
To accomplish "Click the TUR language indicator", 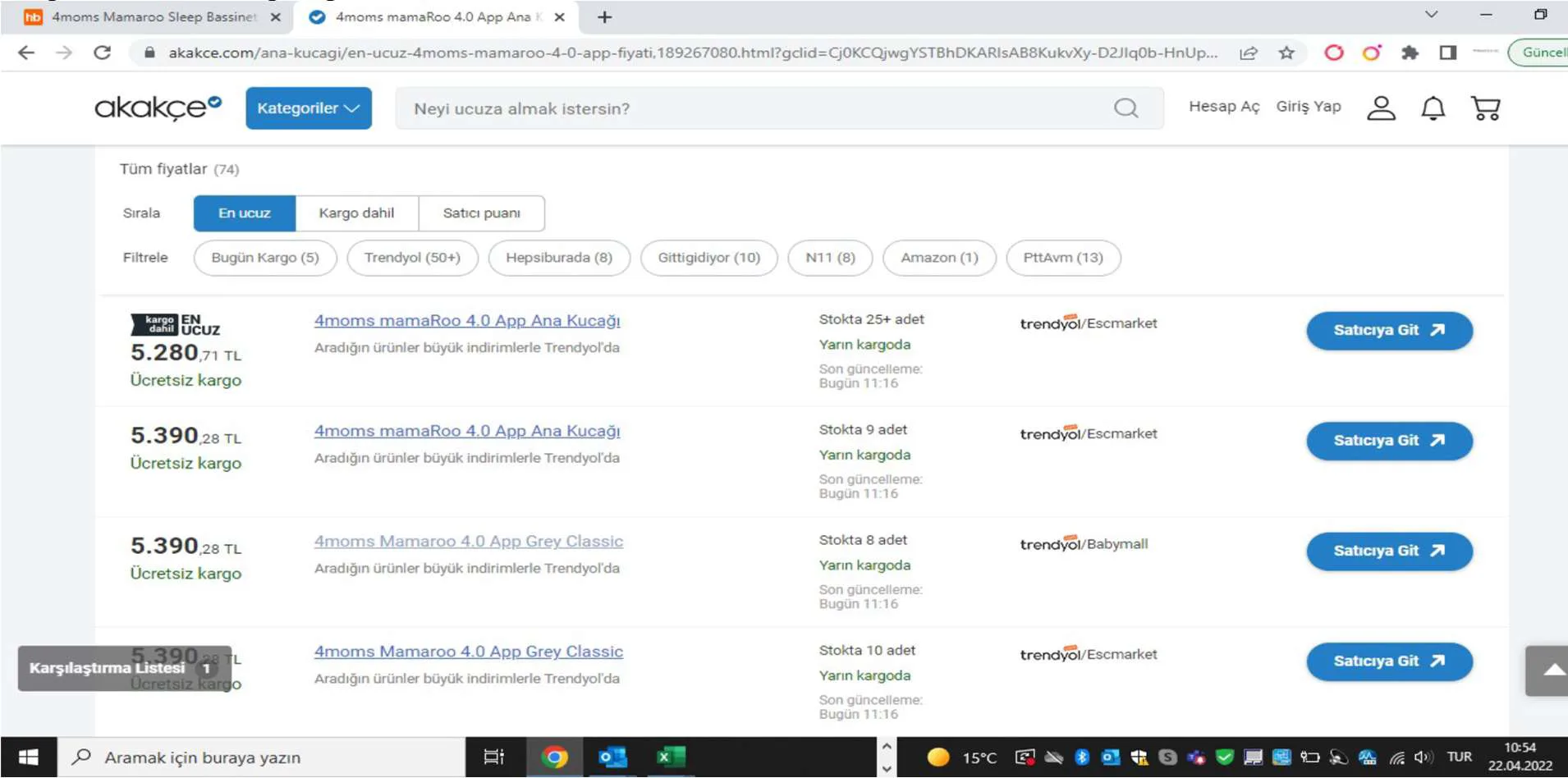I will pos(1459,757).
